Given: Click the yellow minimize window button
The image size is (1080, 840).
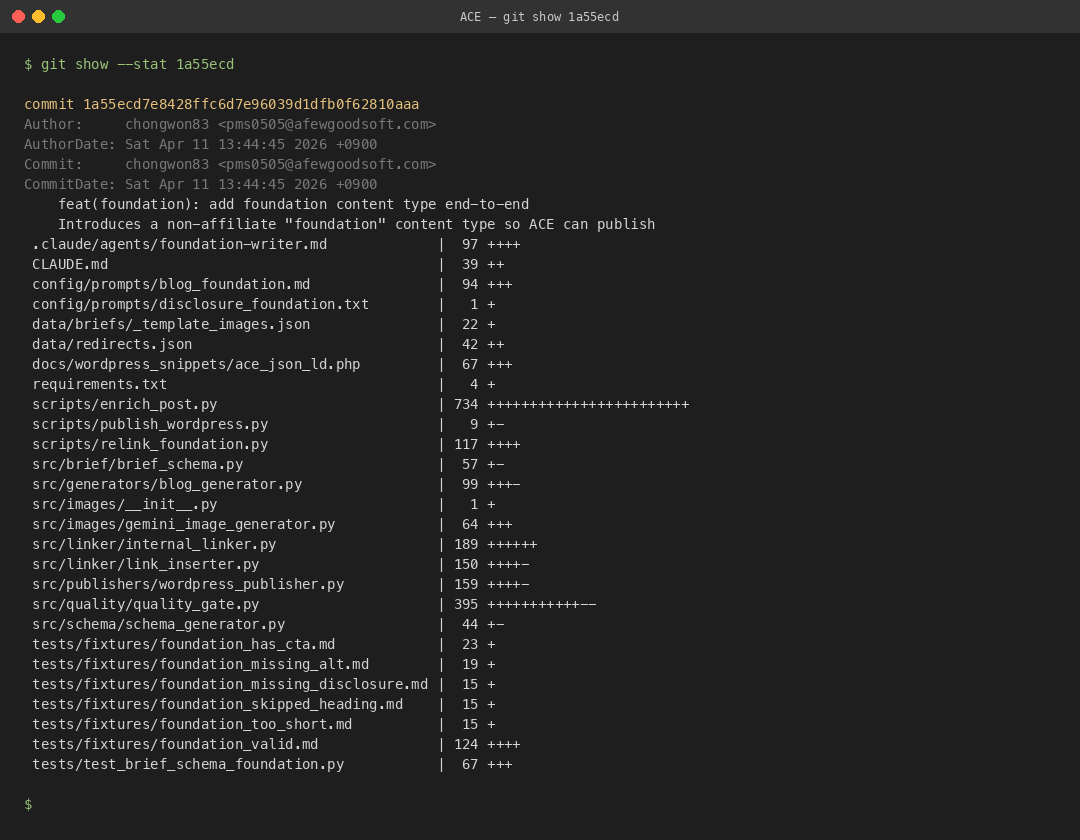Looking at the screenshot, I should tap(38, 16).
